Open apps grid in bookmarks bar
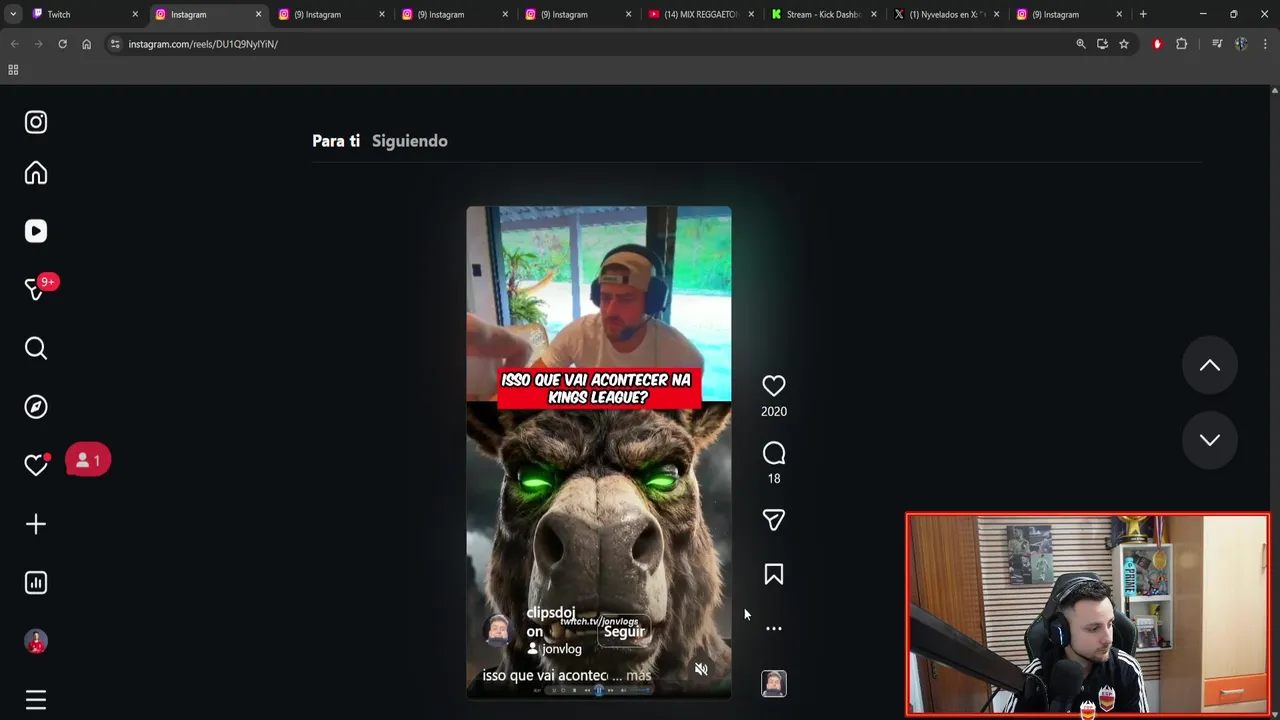 tap(13, 70)
